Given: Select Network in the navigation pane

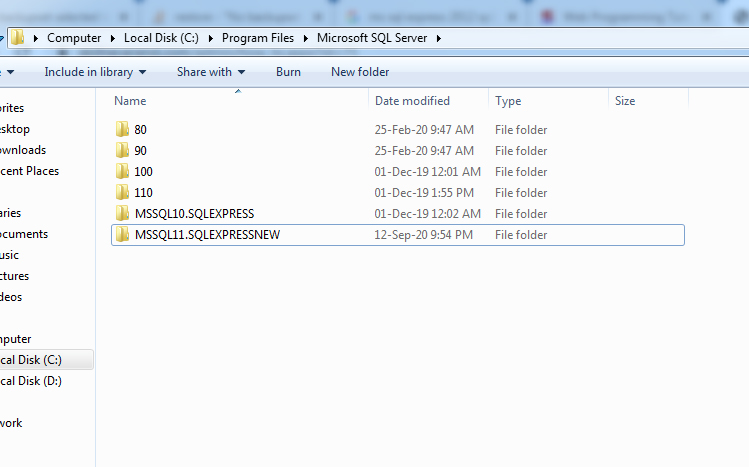Looking at the screenshot, I should 11,423.
